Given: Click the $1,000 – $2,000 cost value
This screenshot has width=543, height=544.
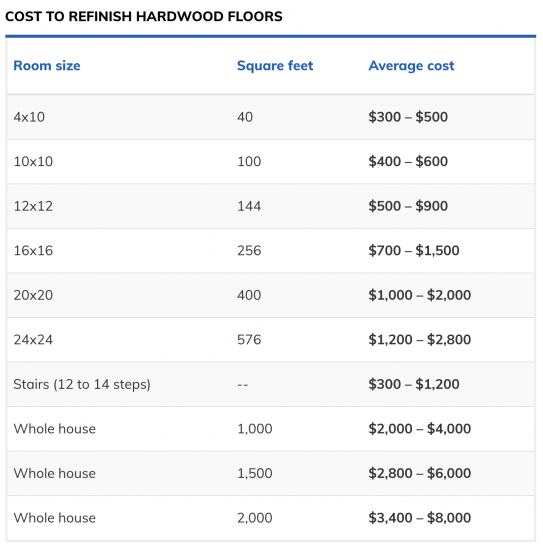Looking at the screenshot, I should pyautogui.click(x=420, y=295).
